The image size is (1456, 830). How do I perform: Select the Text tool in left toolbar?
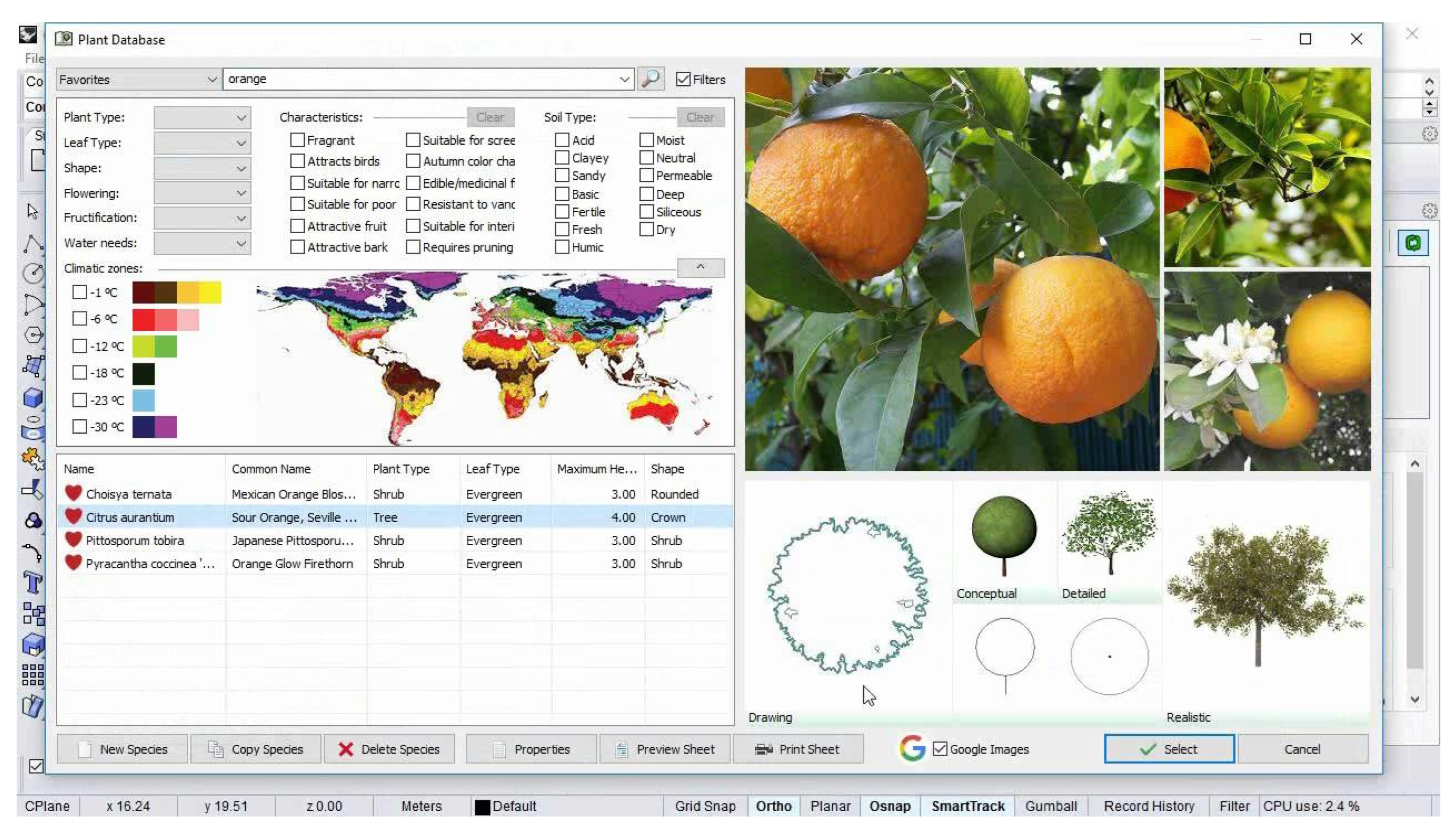click(32, 583)
